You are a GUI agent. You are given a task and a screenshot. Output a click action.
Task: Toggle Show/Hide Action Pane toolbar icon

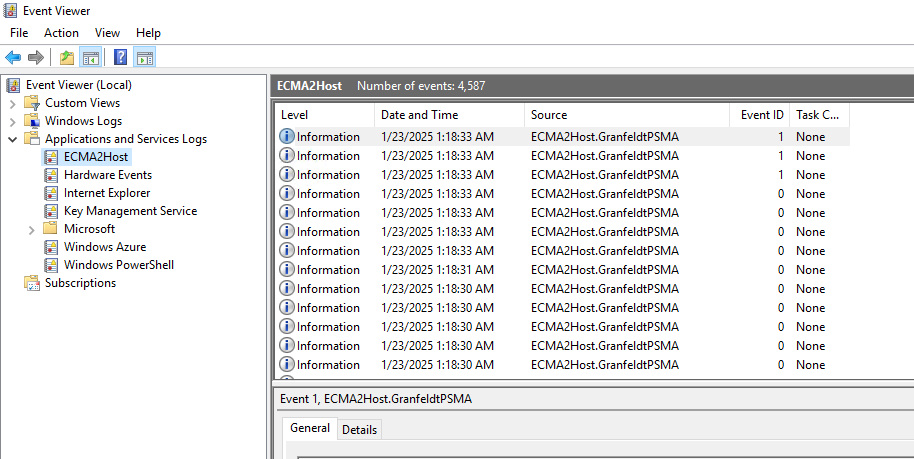[145, 58]
